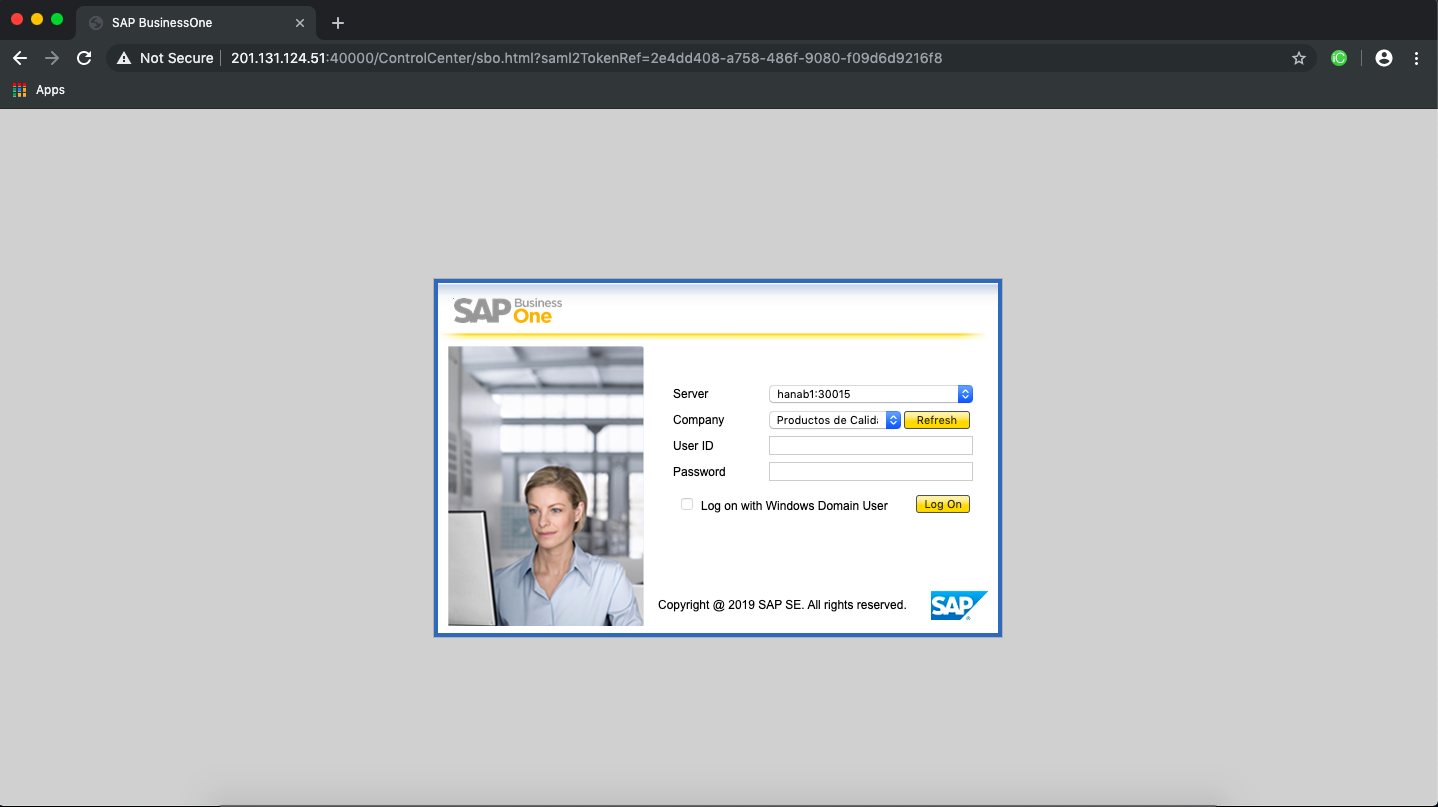This screenshot has height=807, width=1438.
Task: Click the Server field label
Action: [691, 394]
